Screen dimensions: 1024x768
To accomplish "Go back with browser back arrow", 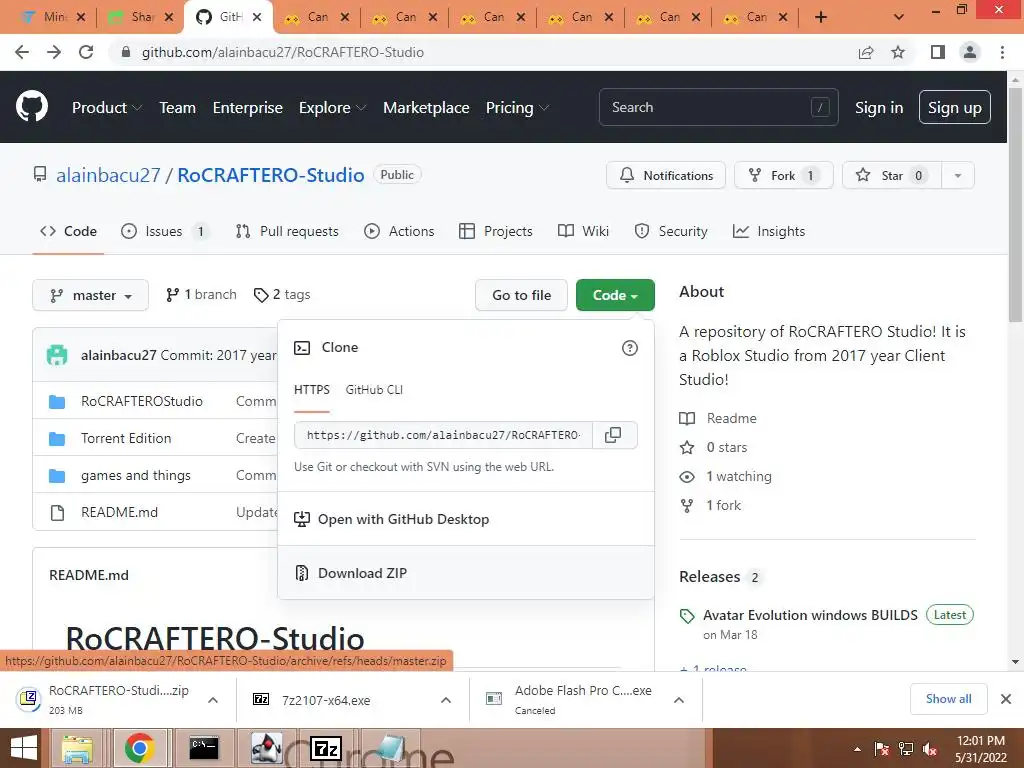I will [x=22, y=52].
